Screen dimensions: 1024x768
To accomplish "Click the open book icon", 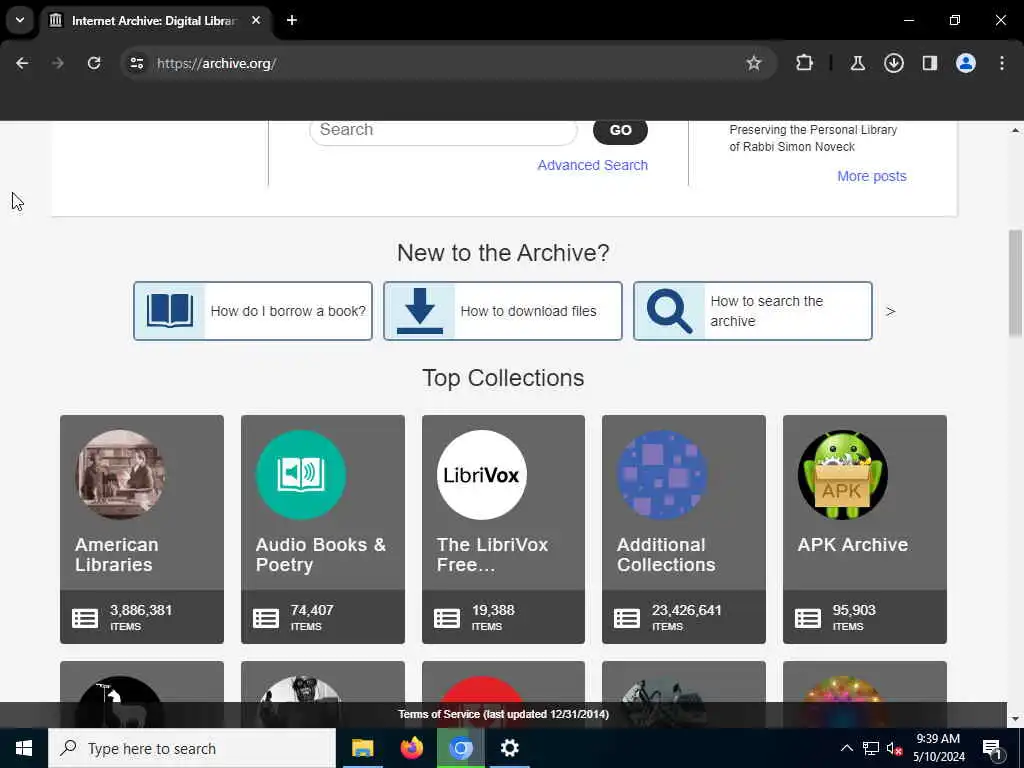I will (170, 311).
